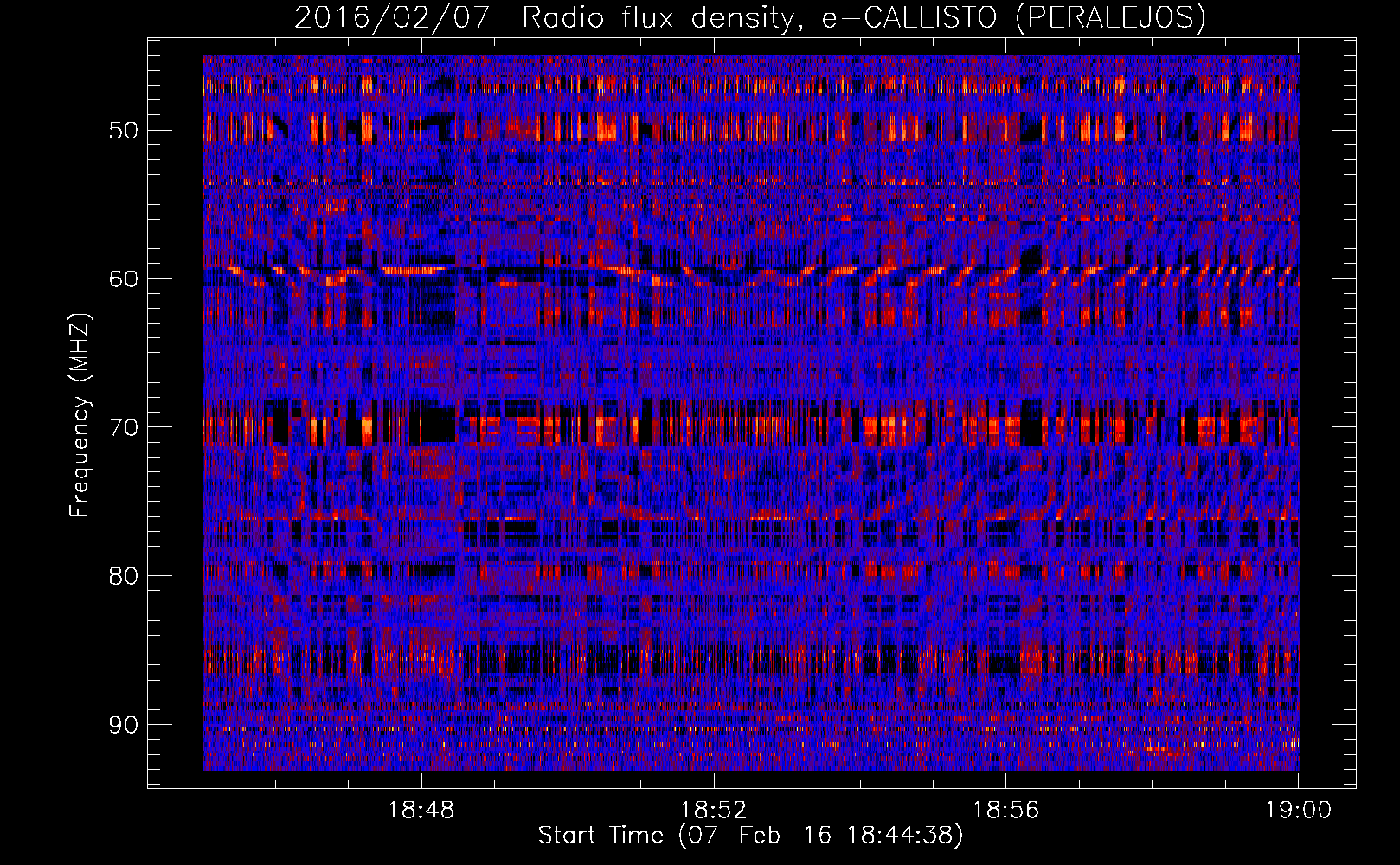
Task: Click the 70 frequency tick label
Action: tap(123, 427)
